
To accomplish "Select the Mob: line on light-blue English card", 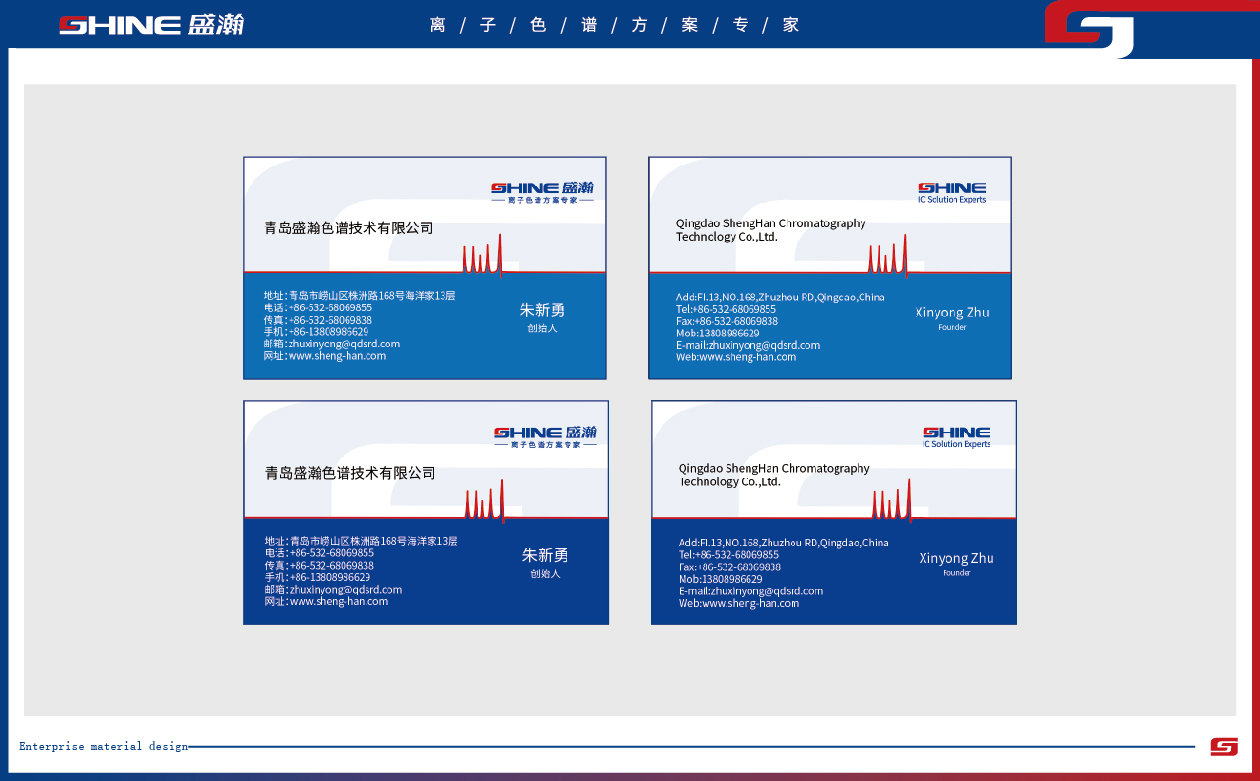I will (717, 333).
